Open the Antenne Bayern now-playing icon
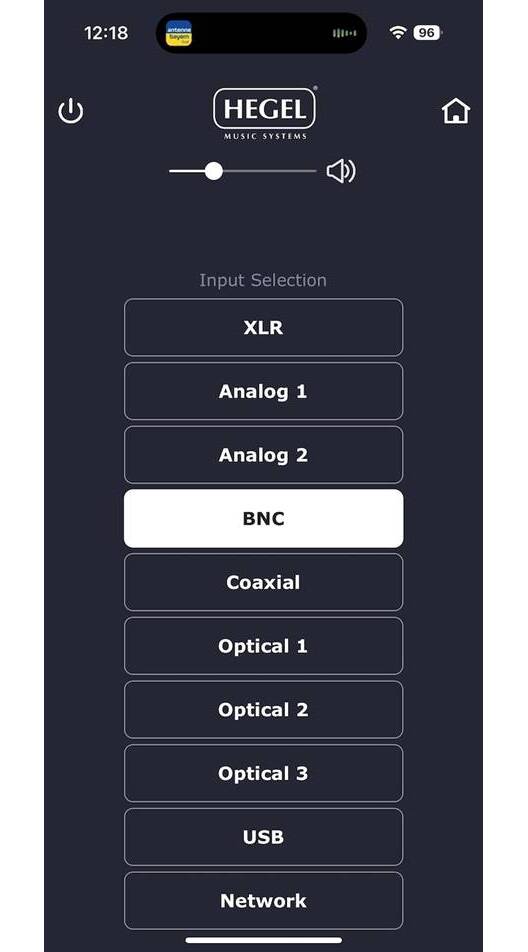This screenshot has height=952, width=528. tap(178, 33)
